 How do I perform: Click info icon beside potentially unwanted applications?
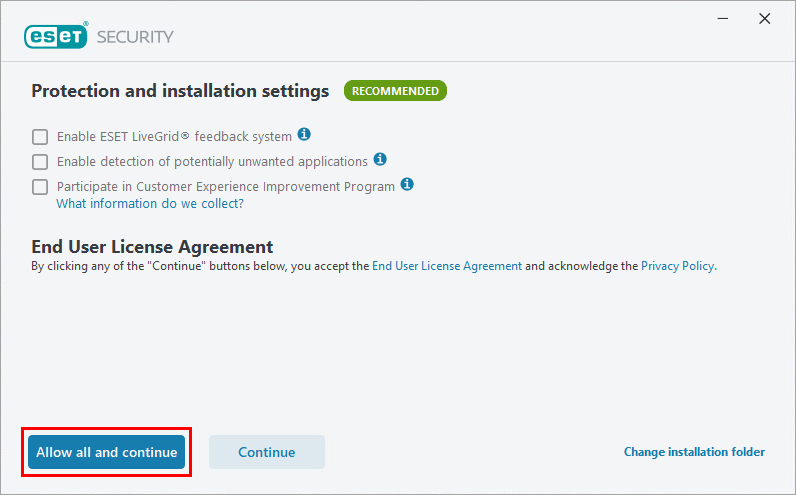point(380,159)
